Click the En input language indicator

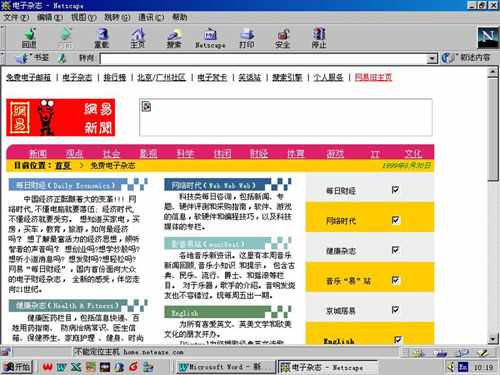pos(463,367)
